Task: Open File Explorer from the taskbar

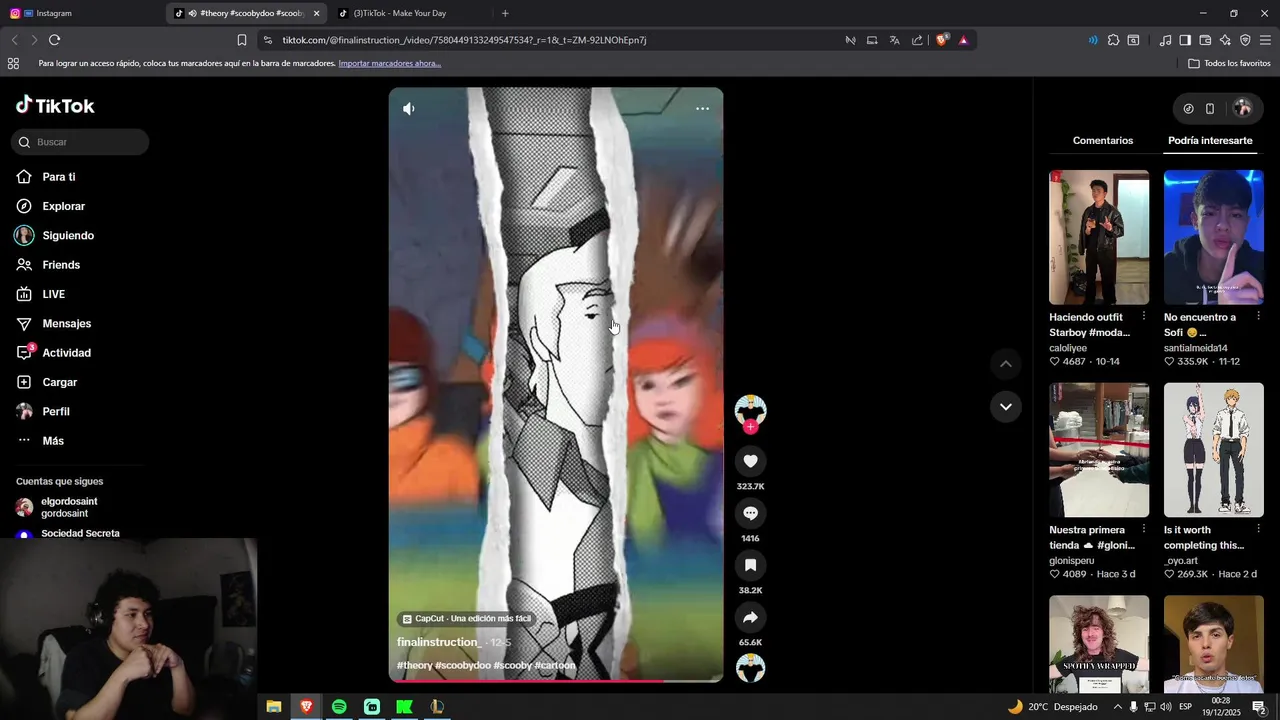Action: [273, 707]
